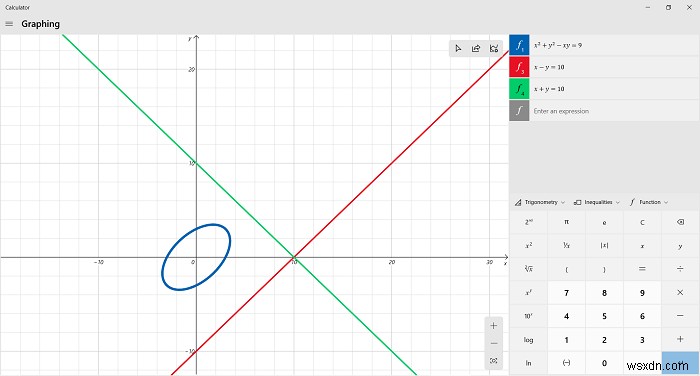
Task: Insert the variable y key
Action: 680,246
